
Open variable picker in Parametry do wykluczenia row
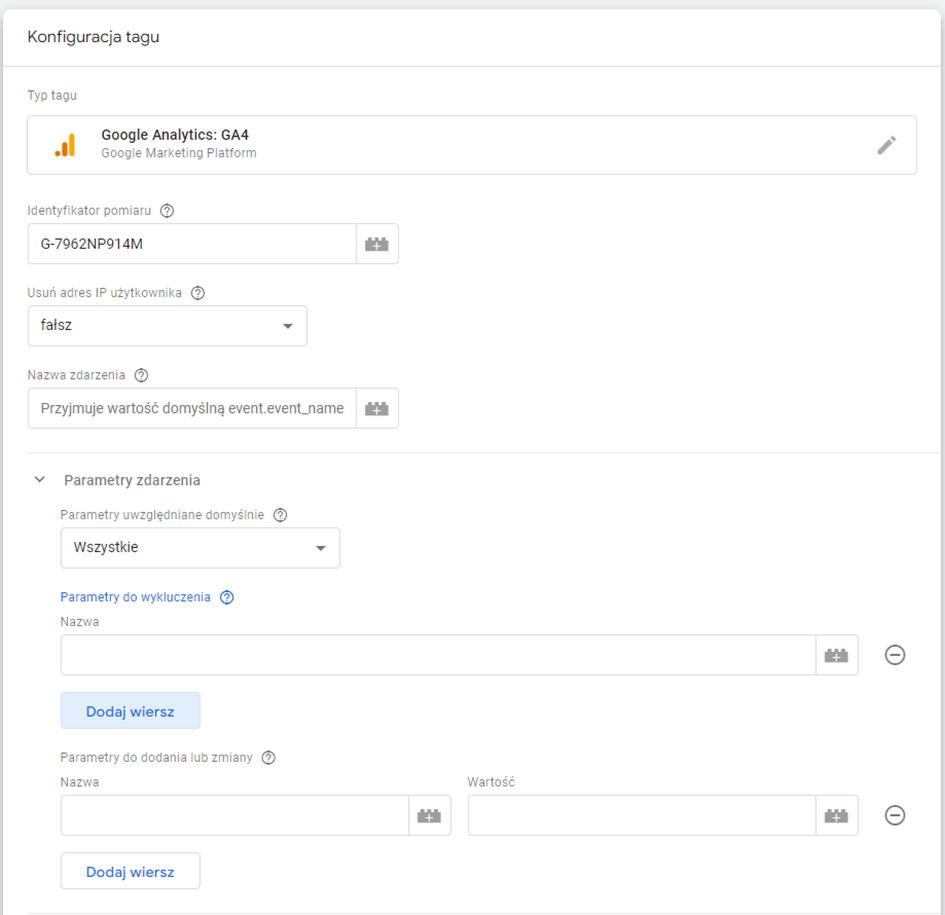point(836,655)
